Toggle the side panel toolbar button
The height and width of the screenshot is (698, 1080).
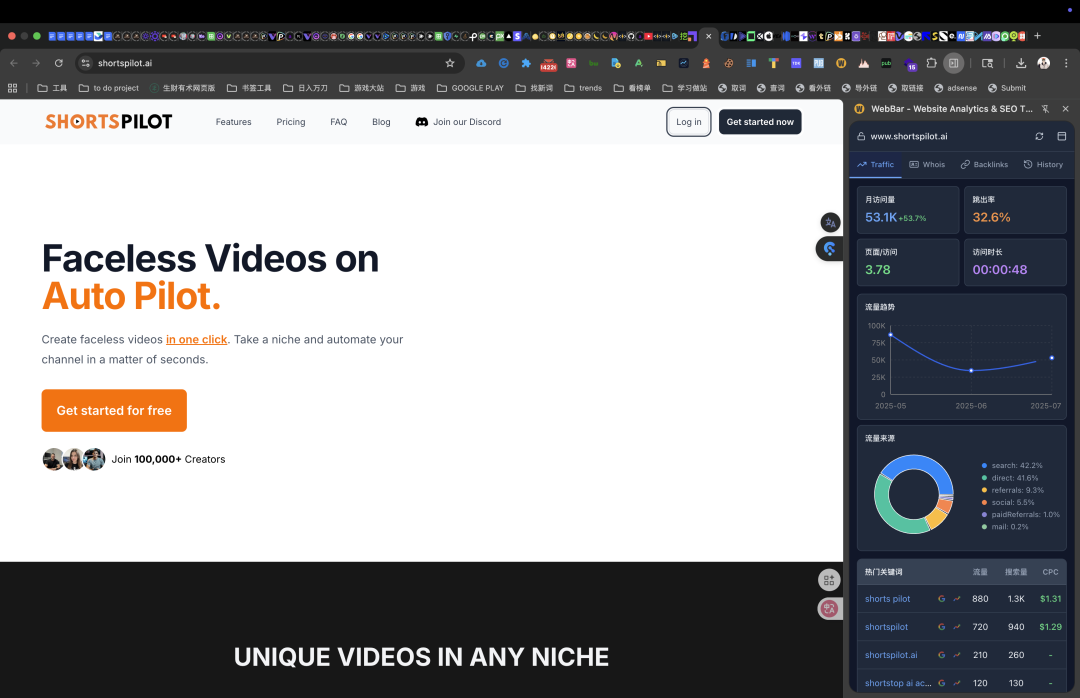click(x=953, y=63)
